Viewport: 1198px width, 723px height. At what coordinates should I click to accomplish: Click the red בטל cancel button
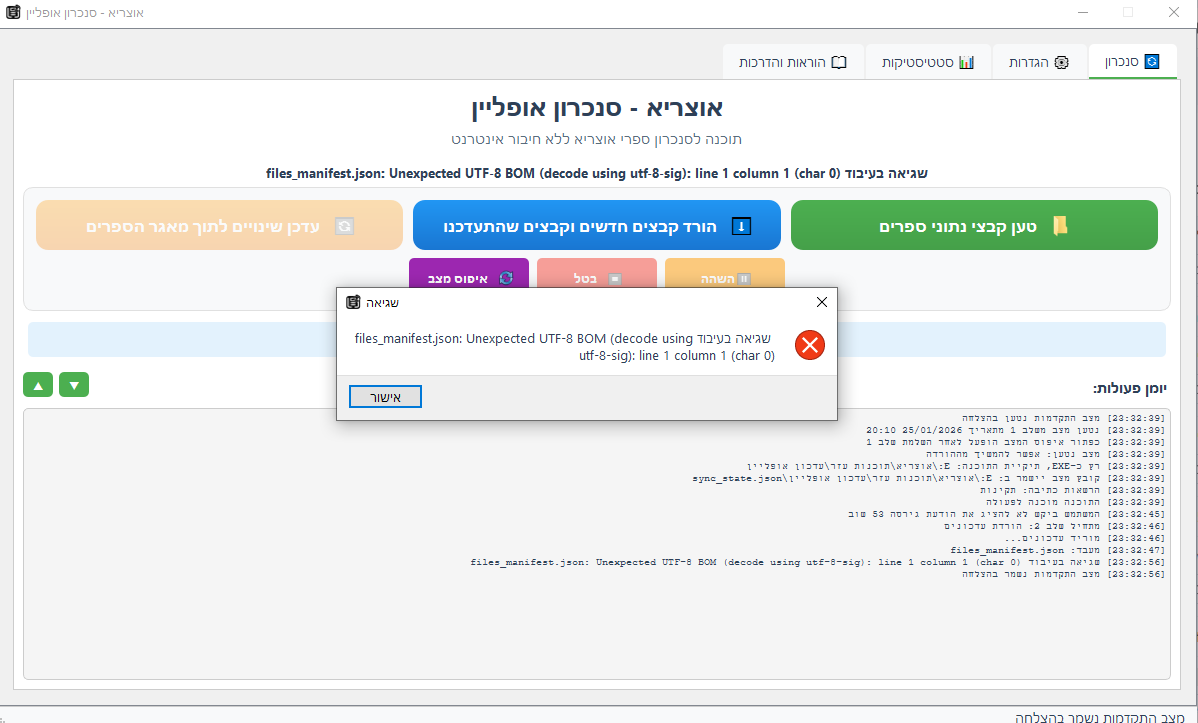597,272
